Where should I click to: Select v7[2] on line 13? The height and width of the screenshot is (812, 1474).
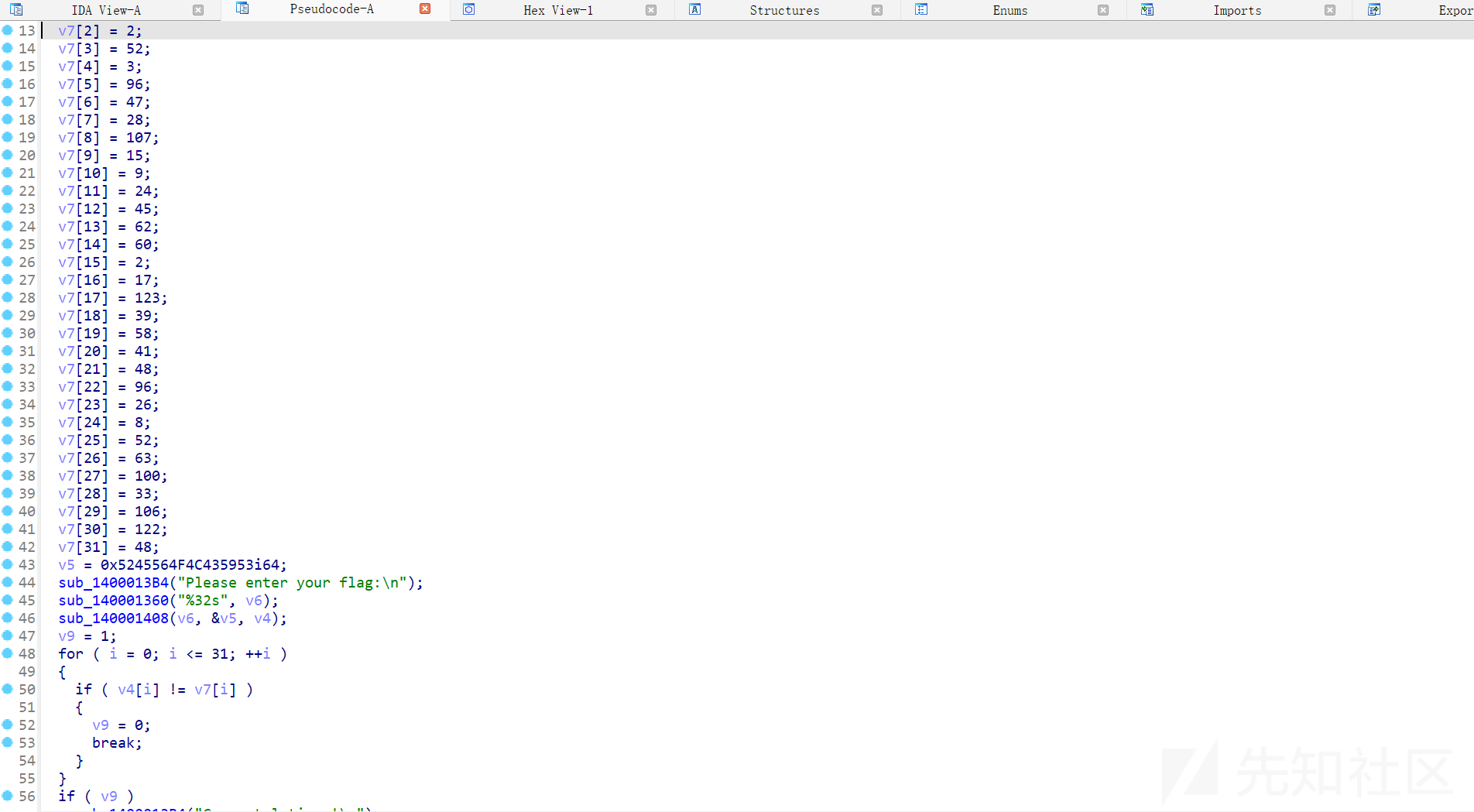click(x=79, y=31)
